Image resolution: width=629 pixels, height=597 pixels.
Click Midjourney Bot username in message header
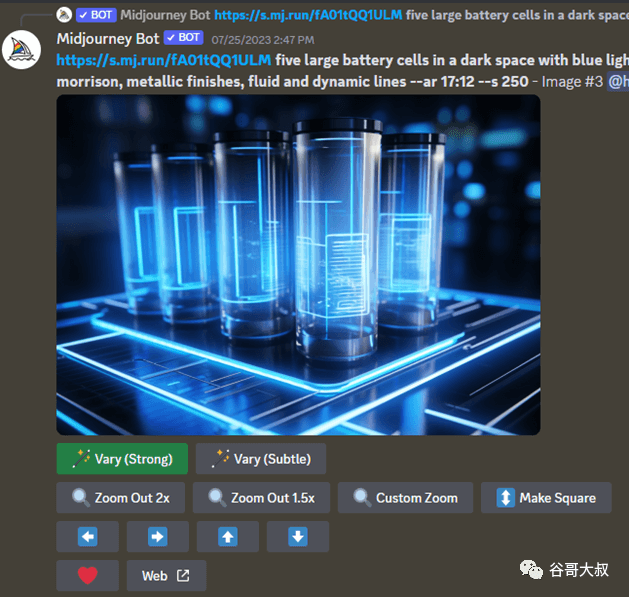108,39
